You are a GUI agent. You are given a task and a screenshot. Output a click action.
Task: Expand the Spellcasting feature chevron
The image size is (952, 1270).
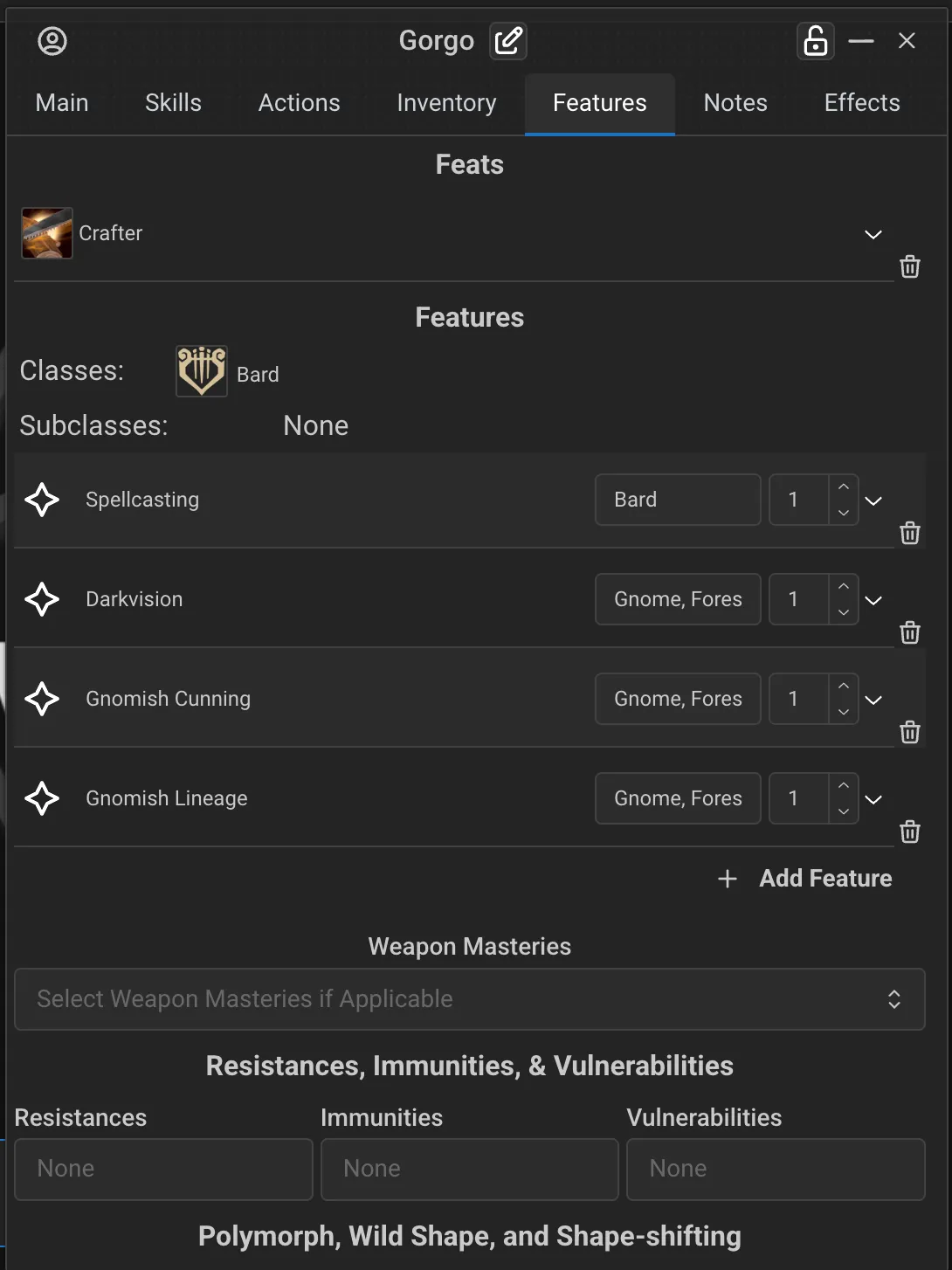pos(873,500)
